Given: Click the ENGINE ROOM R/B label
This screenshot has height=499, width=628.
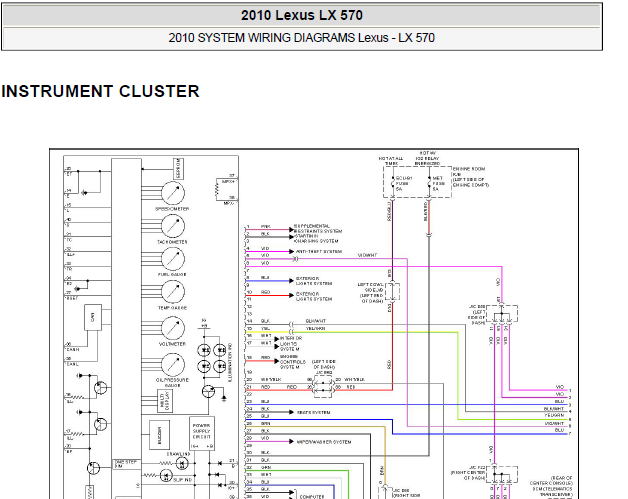Looking at the screenshot, I should pos(471,177).
